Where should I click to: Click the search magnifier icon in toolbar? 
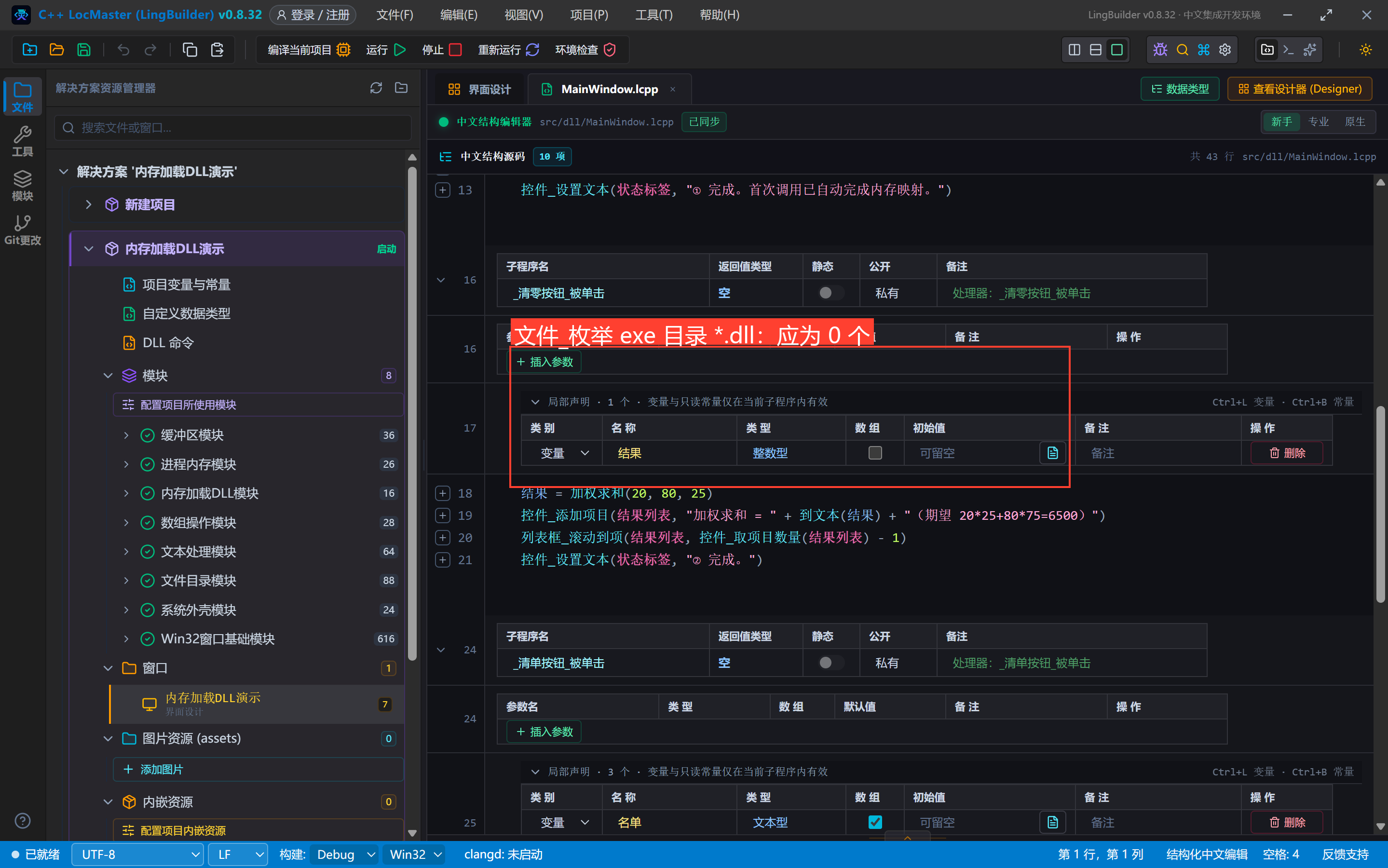pyautogui.click(x=1182, y=50)
